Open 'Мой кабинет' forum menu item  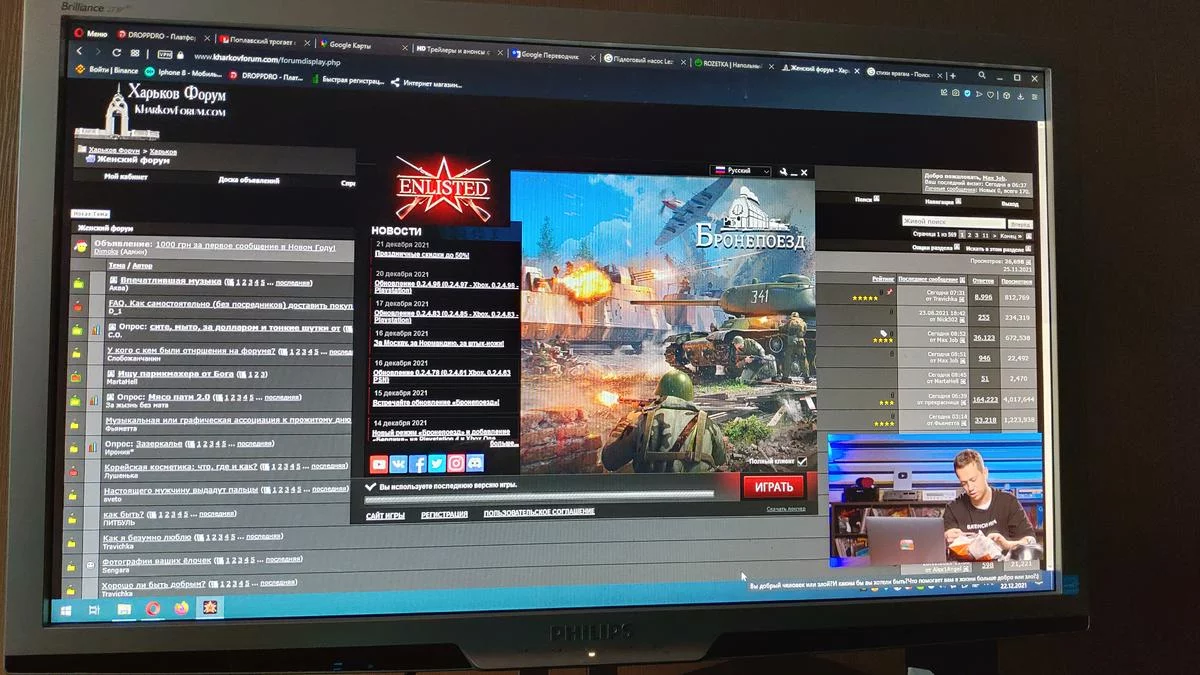click(126, 177)
